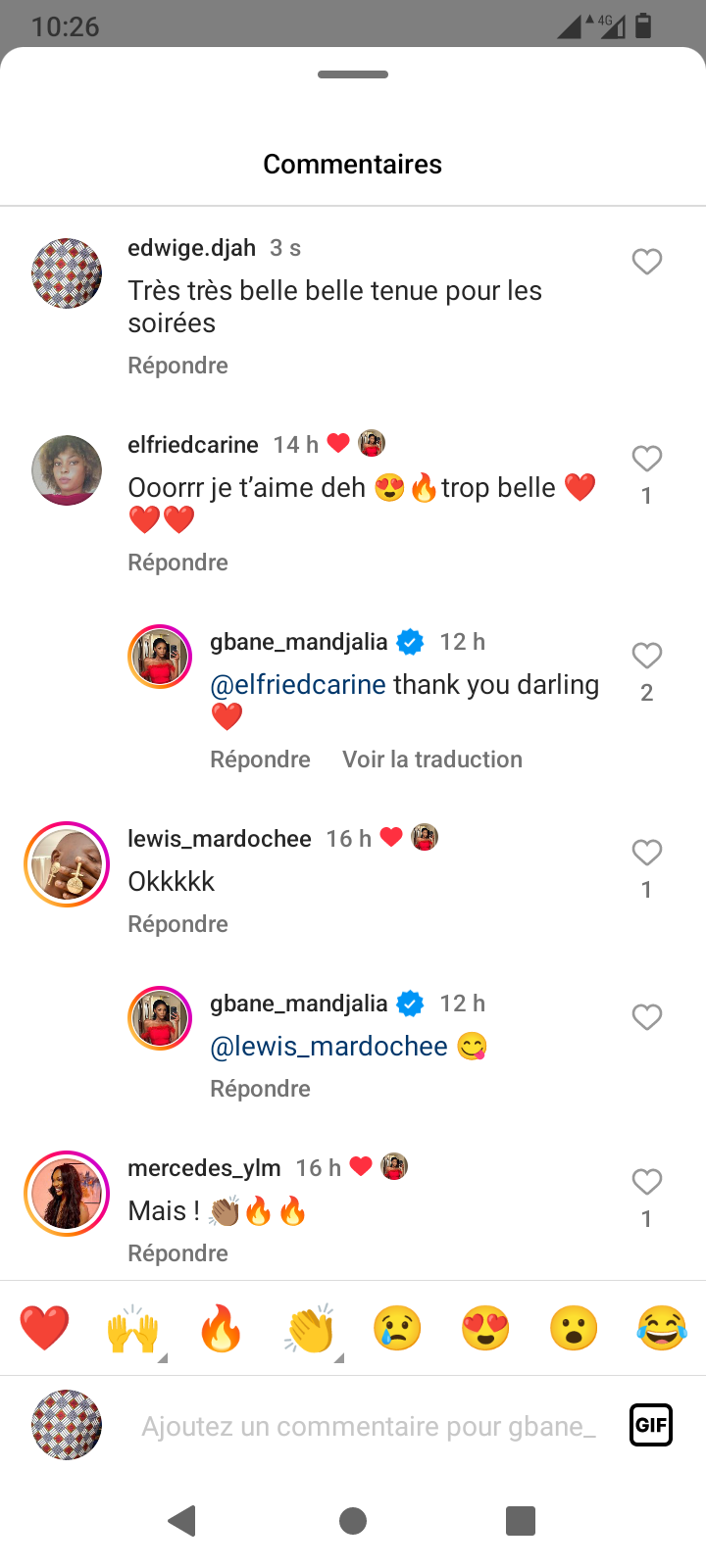Reply to elfriedcarine's comment via Répondre

pos(177,563)
